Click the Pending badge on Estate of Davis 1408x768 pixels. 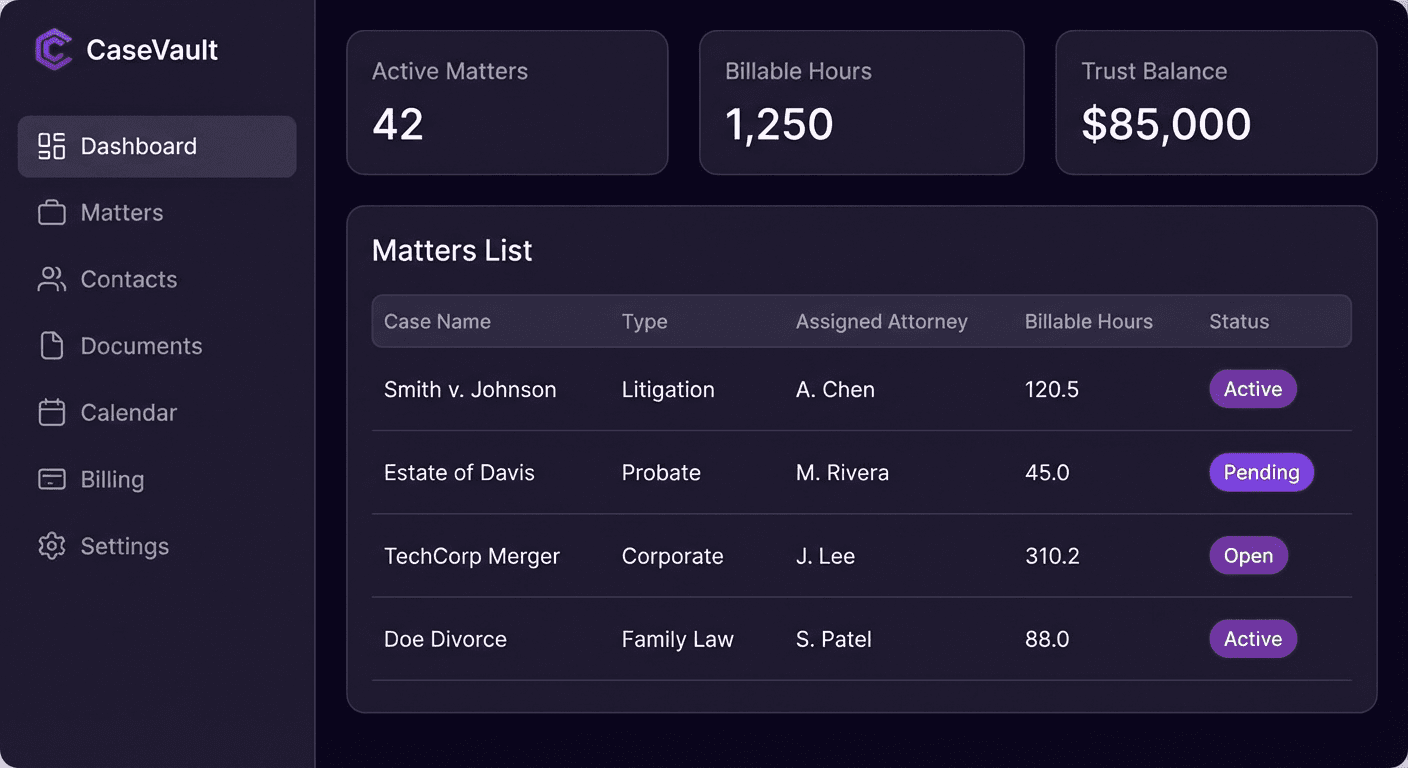point(1261,472)
